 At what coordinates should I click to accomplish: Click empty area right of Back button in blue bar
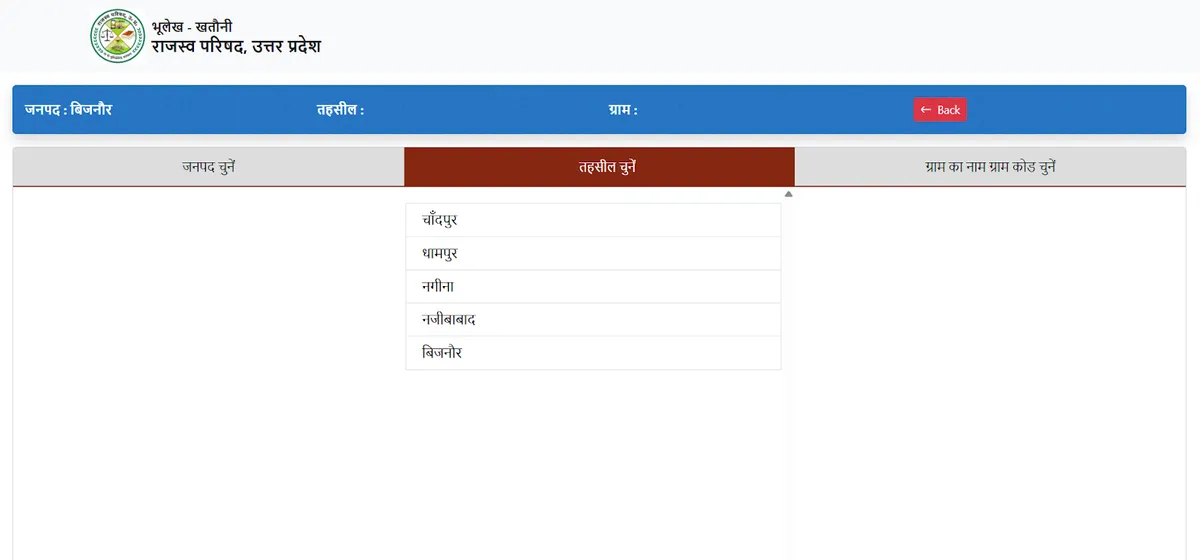pyautogui.click(x=1080, y=110)
